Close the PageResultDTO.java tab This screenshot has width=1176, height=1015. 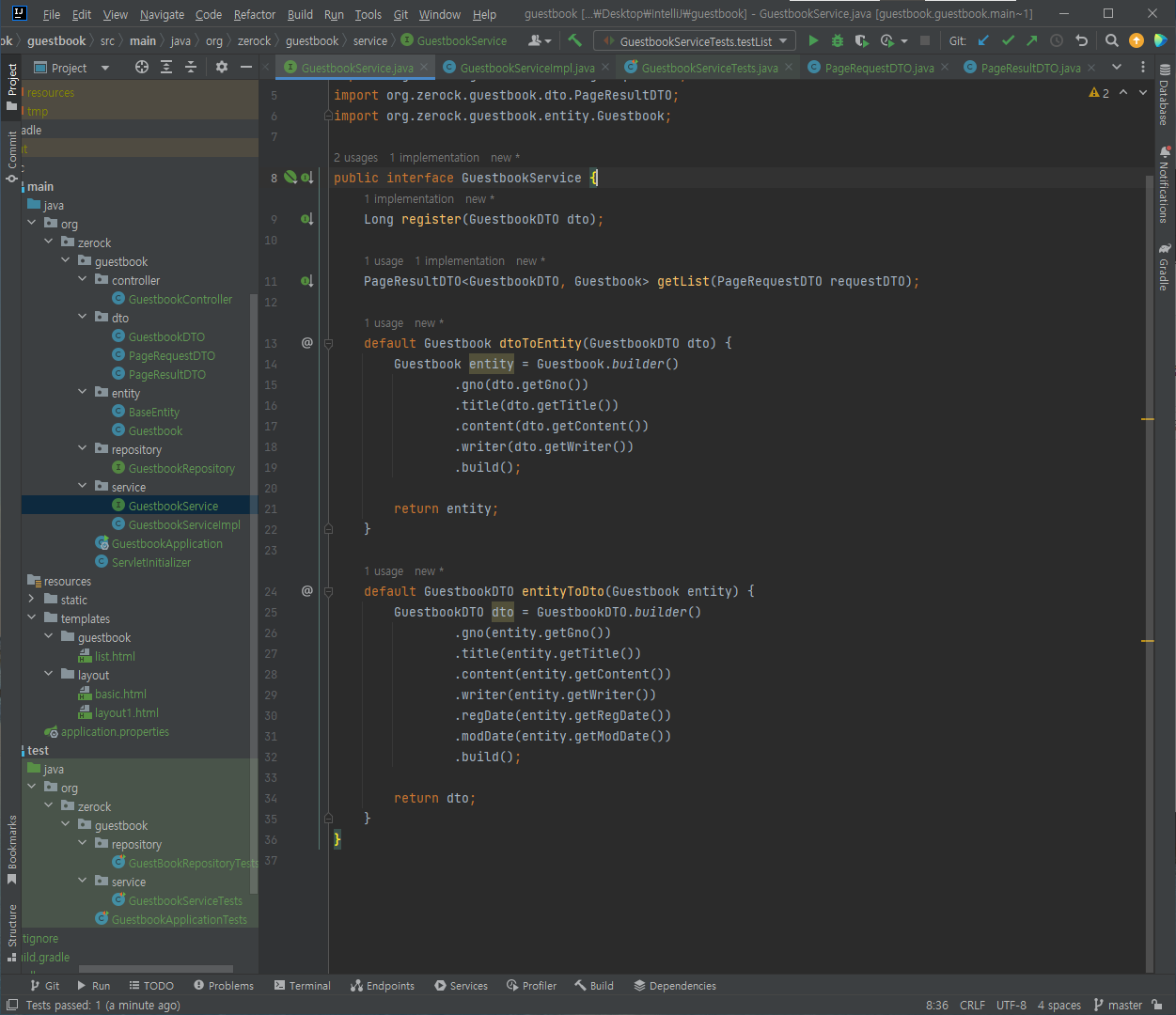point(1092,68)
